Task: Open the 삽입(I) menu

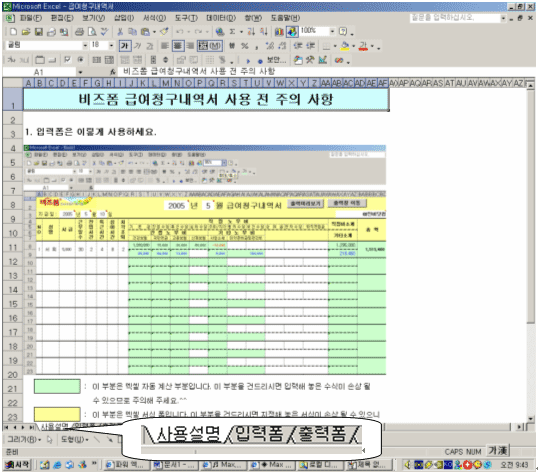Action: coord(124,18)
